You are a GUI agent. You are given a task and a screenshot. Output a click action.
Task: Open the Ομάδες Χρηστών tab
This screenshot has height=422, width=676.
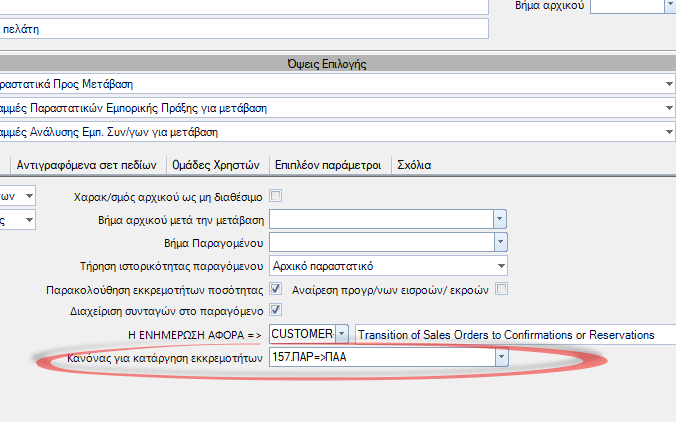coord(216,165)
